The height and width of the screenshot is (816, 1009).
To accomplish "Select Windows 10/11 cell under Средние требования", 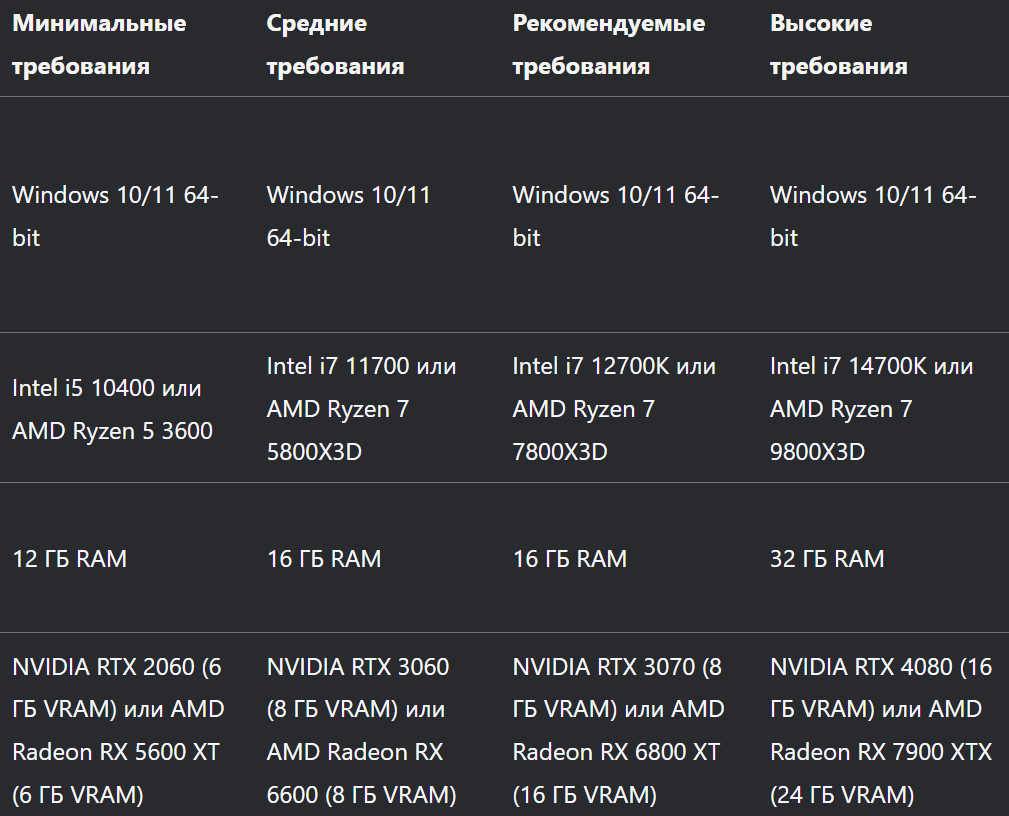I will coord(348,216).
